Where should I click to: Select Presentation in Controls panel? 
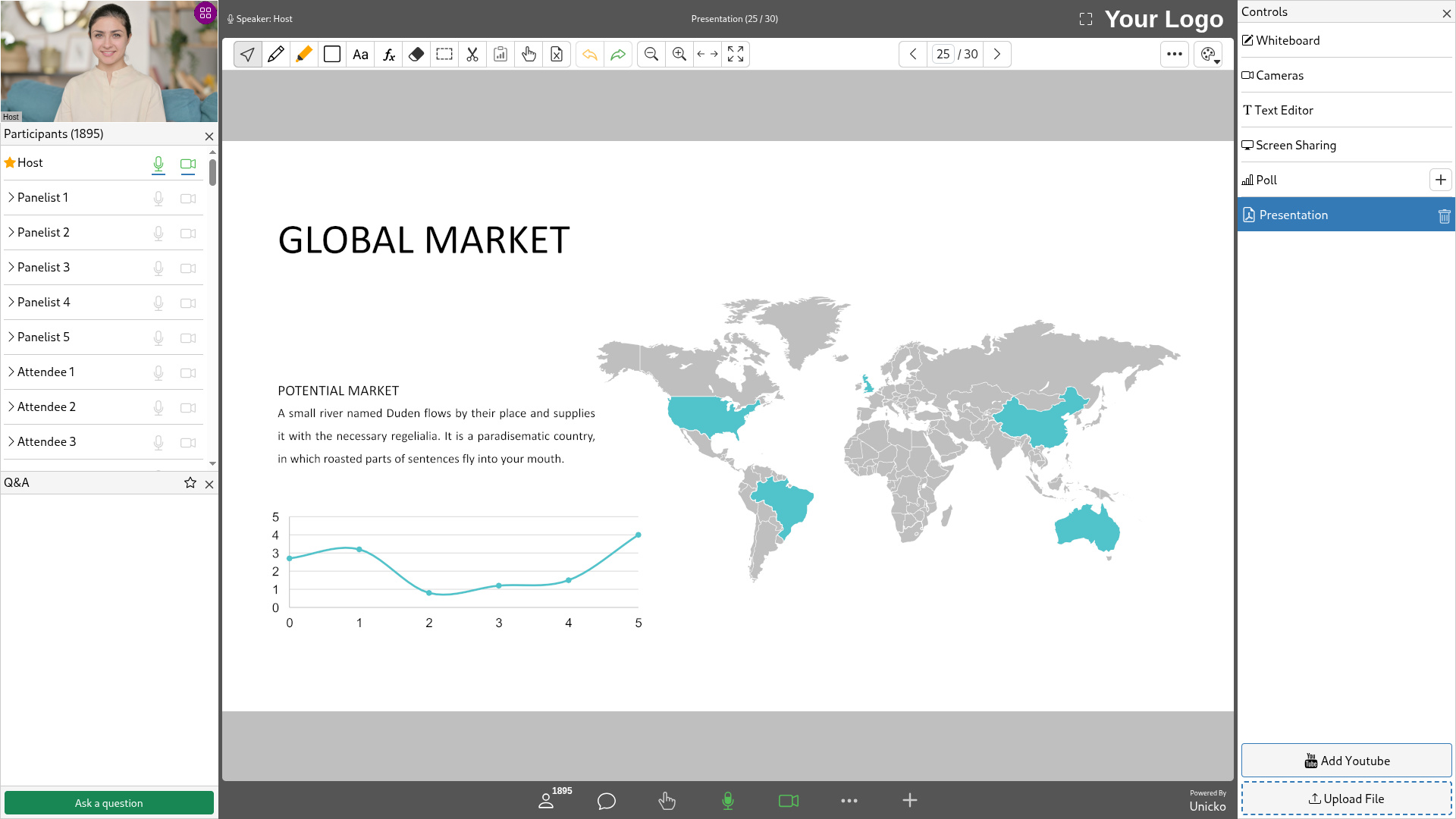(x=1346, y=215)
